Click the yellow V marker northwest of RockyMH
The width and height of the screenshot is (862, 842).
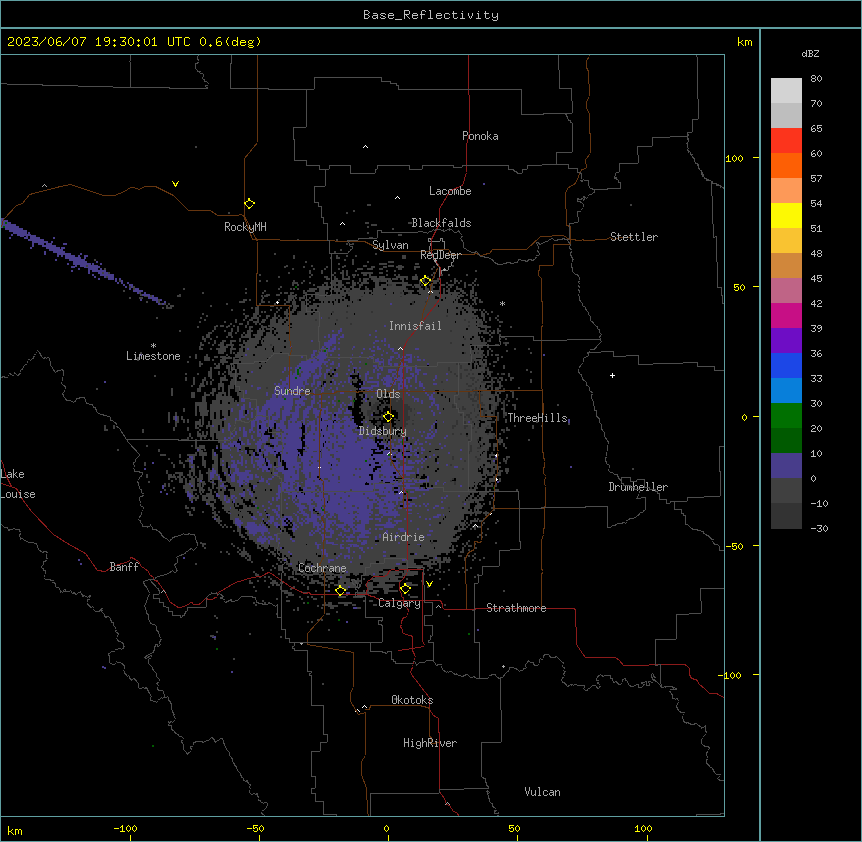[x=175, y=184]
